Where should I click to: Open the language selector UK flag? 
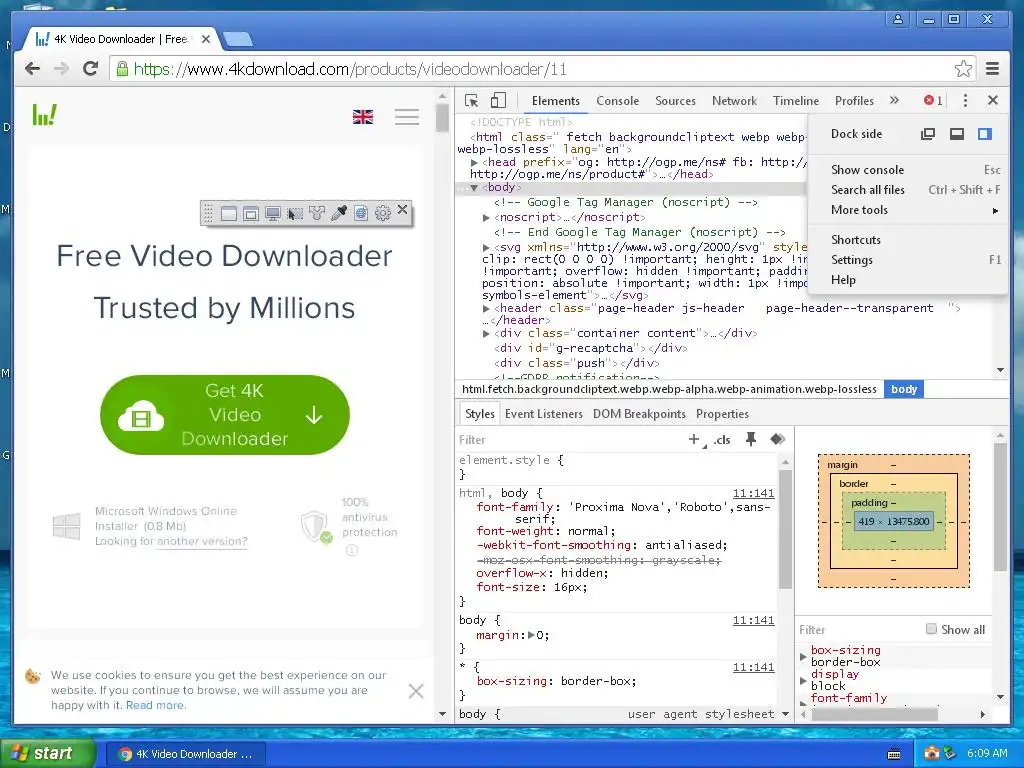[x=363, y=117]
